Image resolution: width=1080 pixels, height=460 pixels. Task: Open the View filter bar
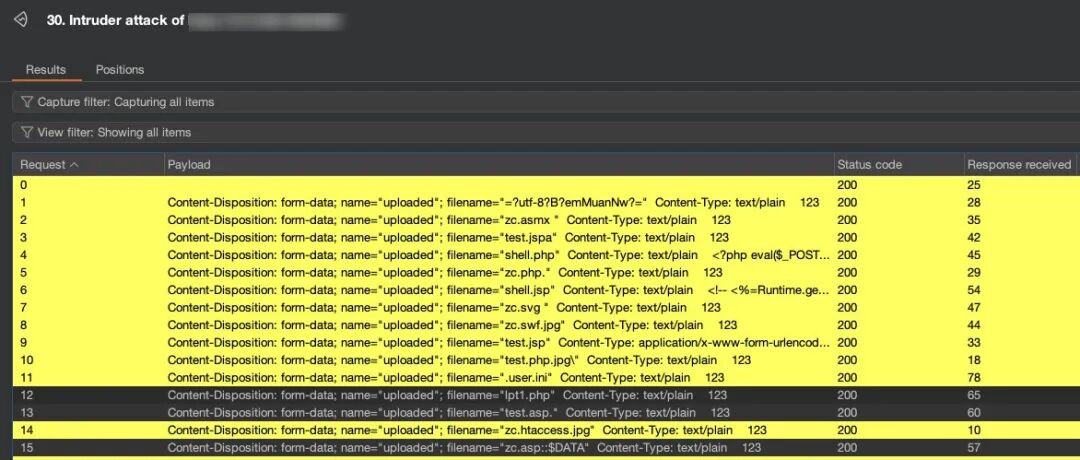point(546,132)
